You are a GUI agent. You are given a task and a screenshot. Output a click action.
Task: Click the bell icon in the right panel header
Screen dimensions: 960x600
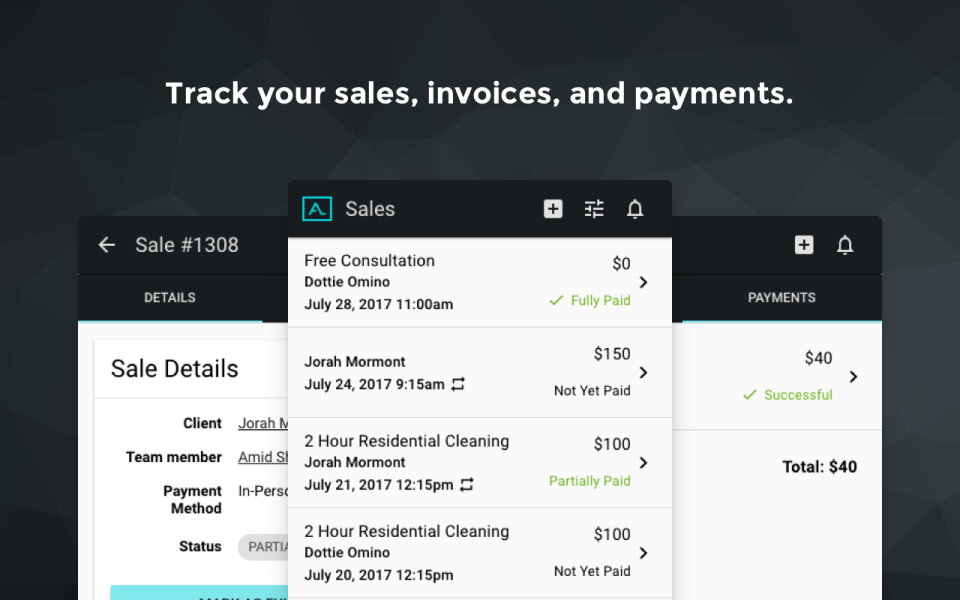click(x=845, y=245)
